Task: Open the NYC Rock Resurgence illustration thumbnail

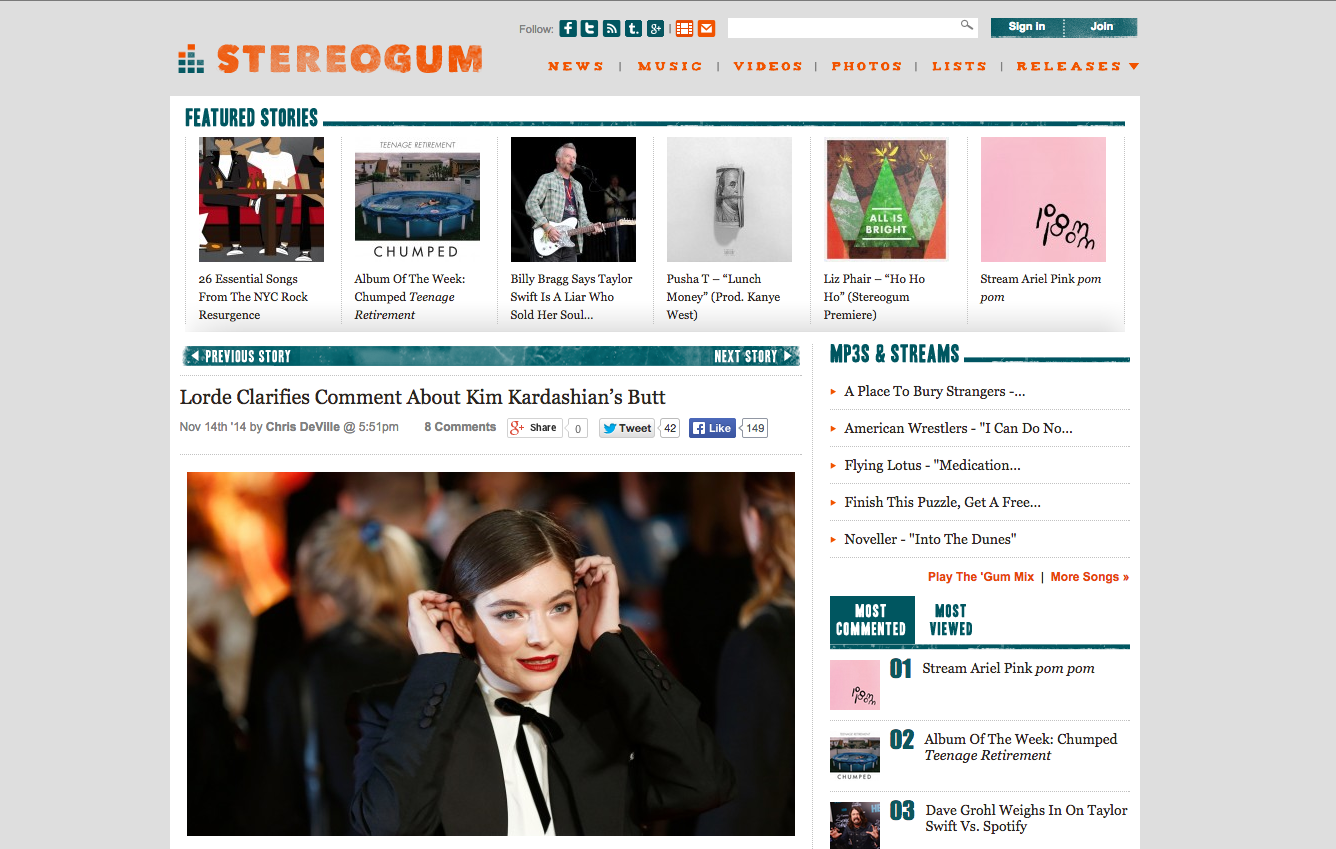Action: pyautogui.click(x=261, y=199)
